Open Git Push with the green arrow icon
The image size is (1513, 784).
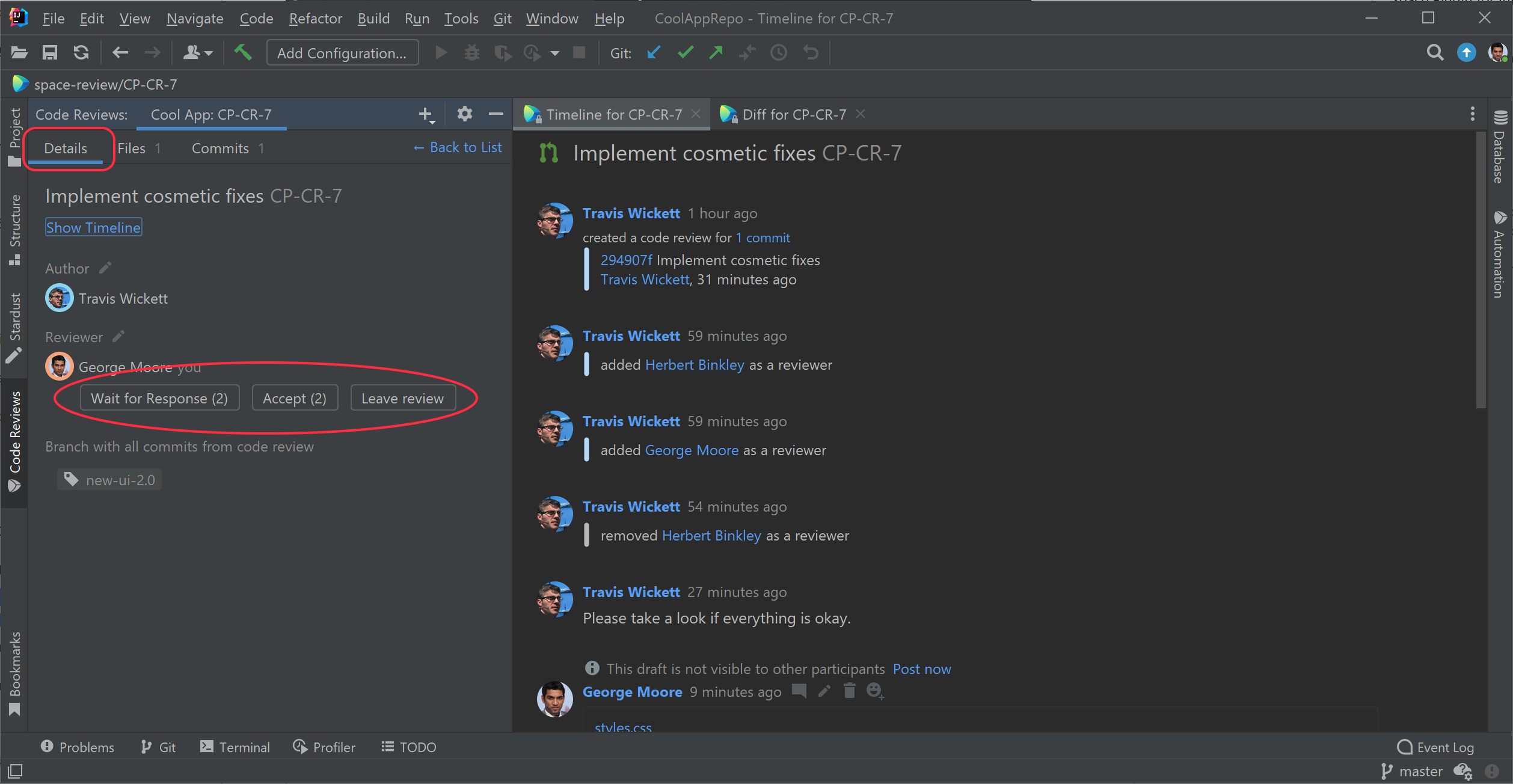tap(716, 52)
